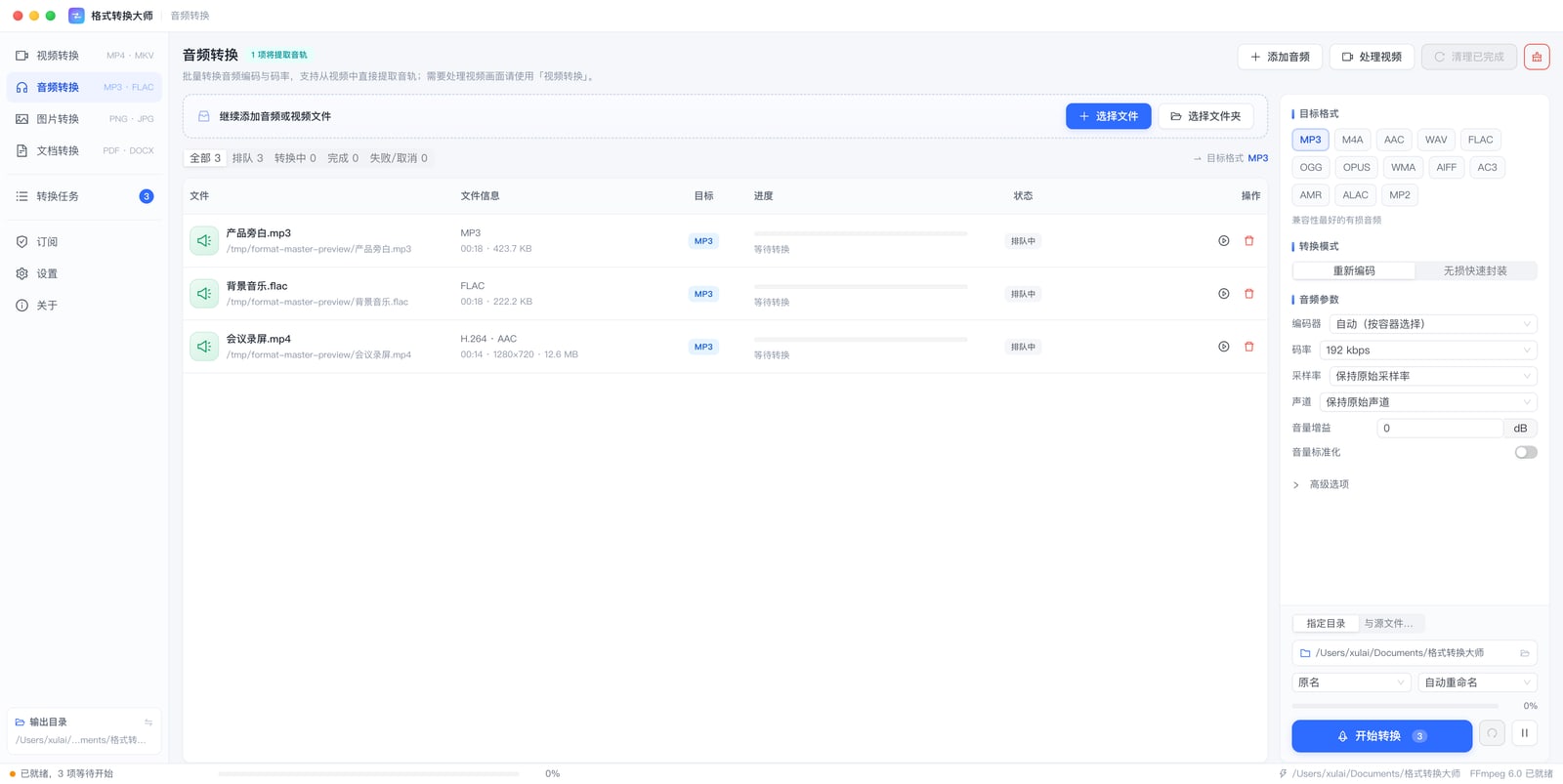This screenshot has height=784, width=1563.
Task: Open the 原名 naming dropdown
Action: 1352,682
